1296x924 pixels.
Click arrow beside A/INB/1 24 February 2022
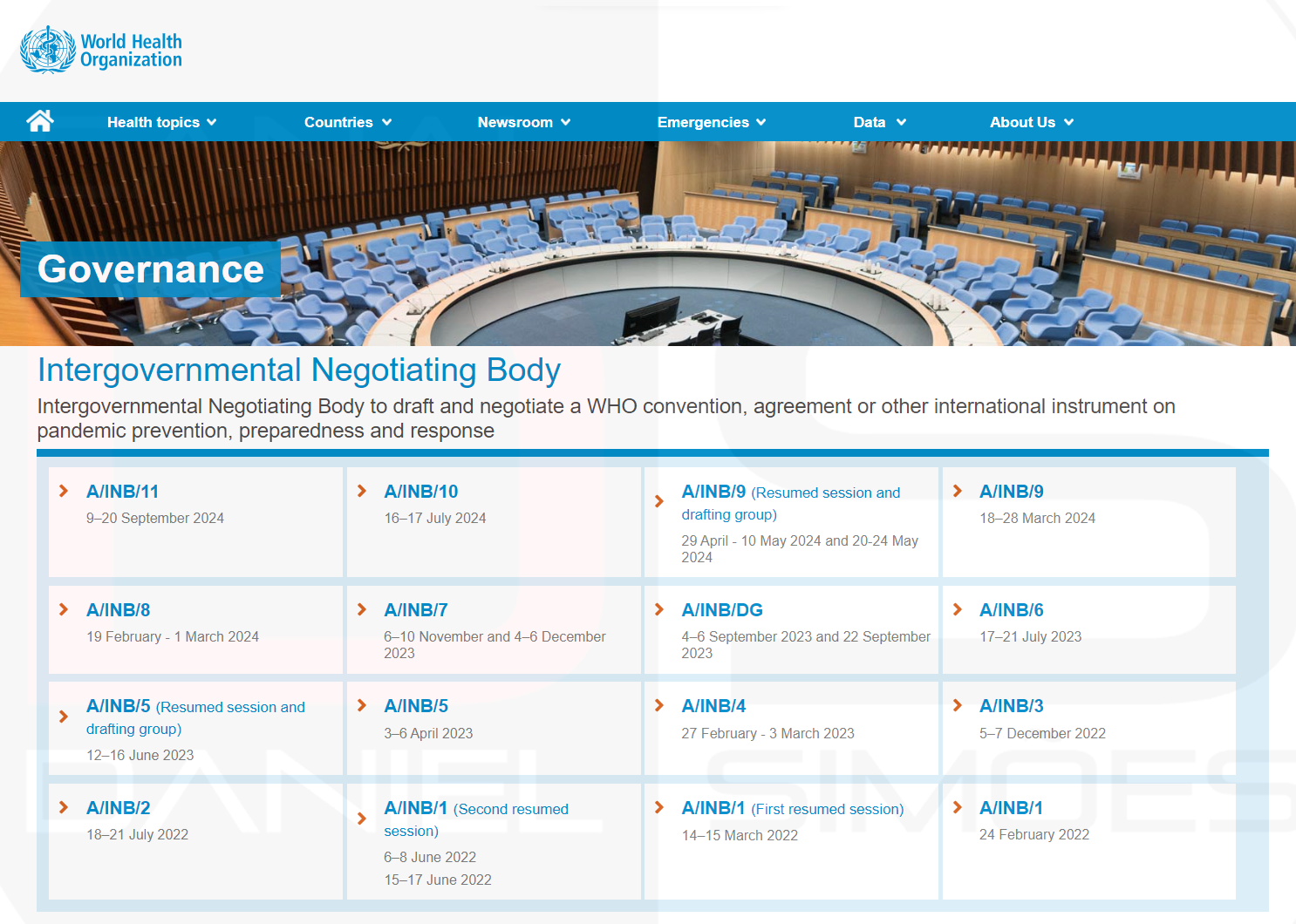tap(958, 807)
